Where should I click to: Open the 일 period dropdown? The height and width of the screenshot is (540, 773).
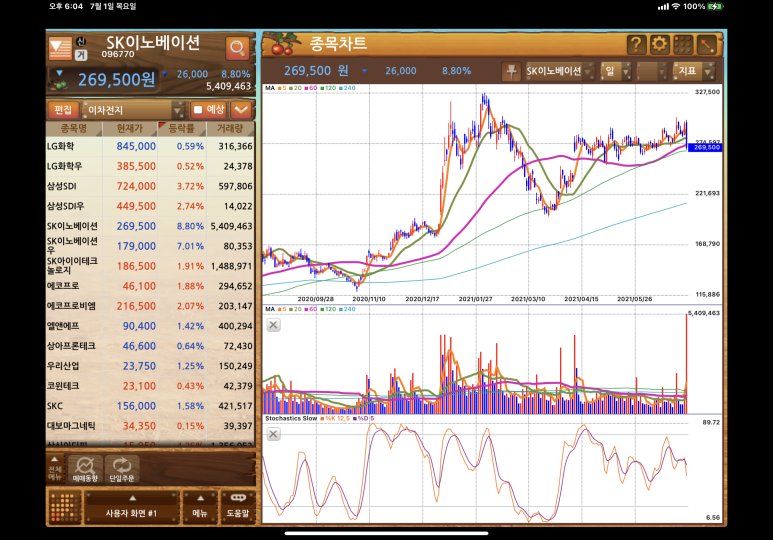click(615, 72)
